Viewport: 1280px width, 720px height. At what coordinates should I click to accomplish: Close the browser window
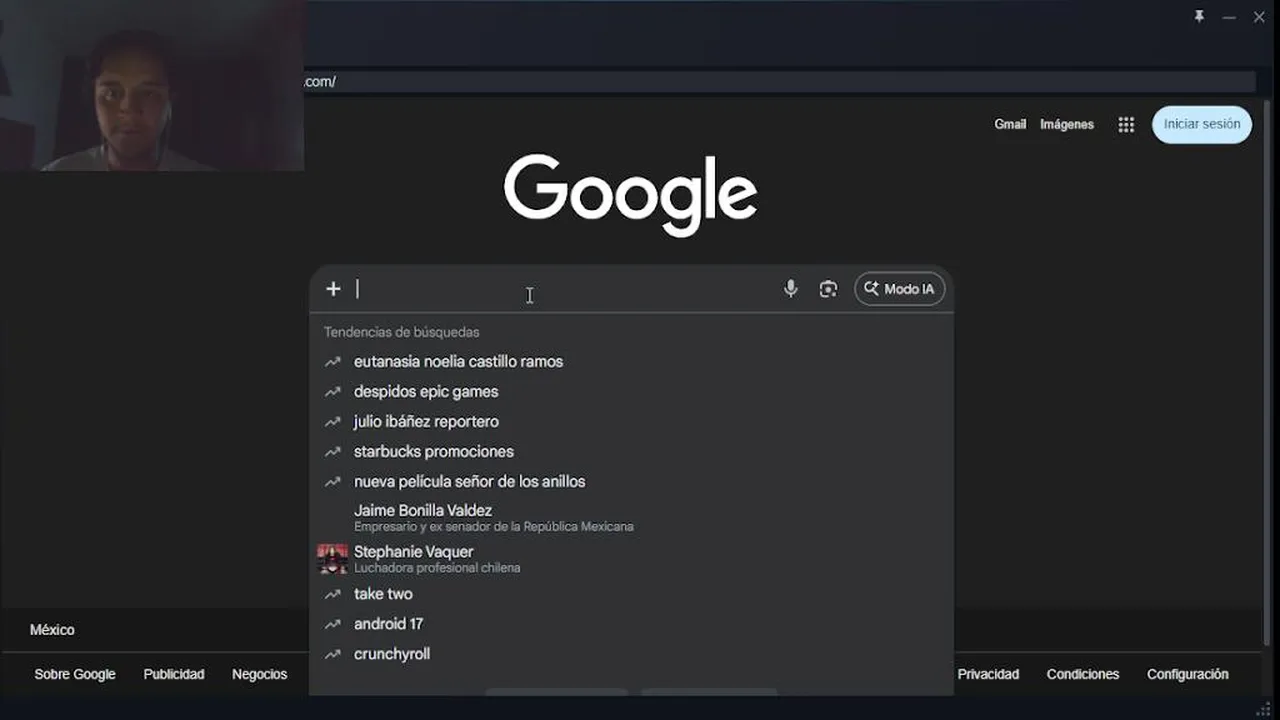(x=1259, y=17)
